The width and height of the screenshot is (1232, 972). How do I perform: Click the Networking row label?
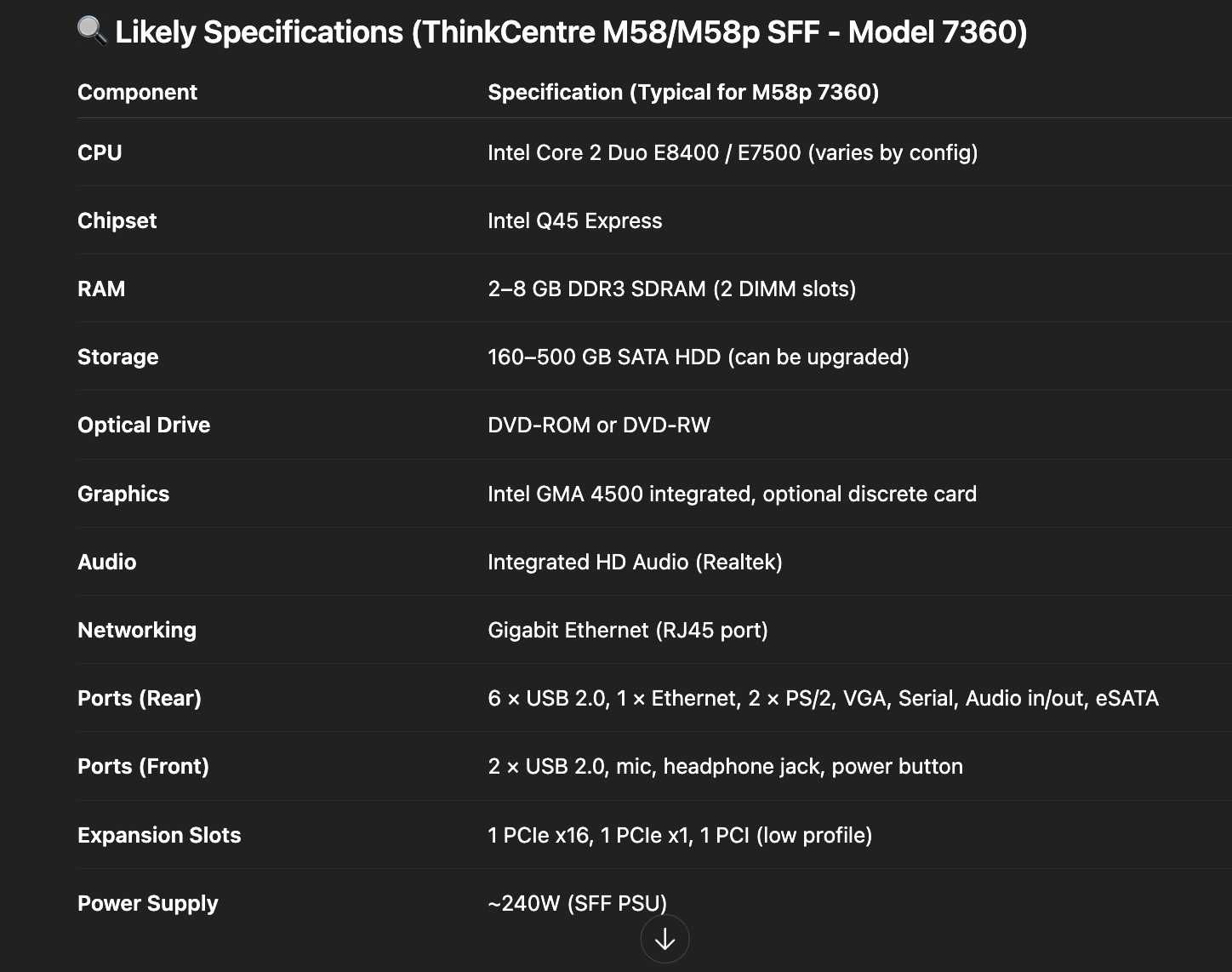[x=137, y=630]
